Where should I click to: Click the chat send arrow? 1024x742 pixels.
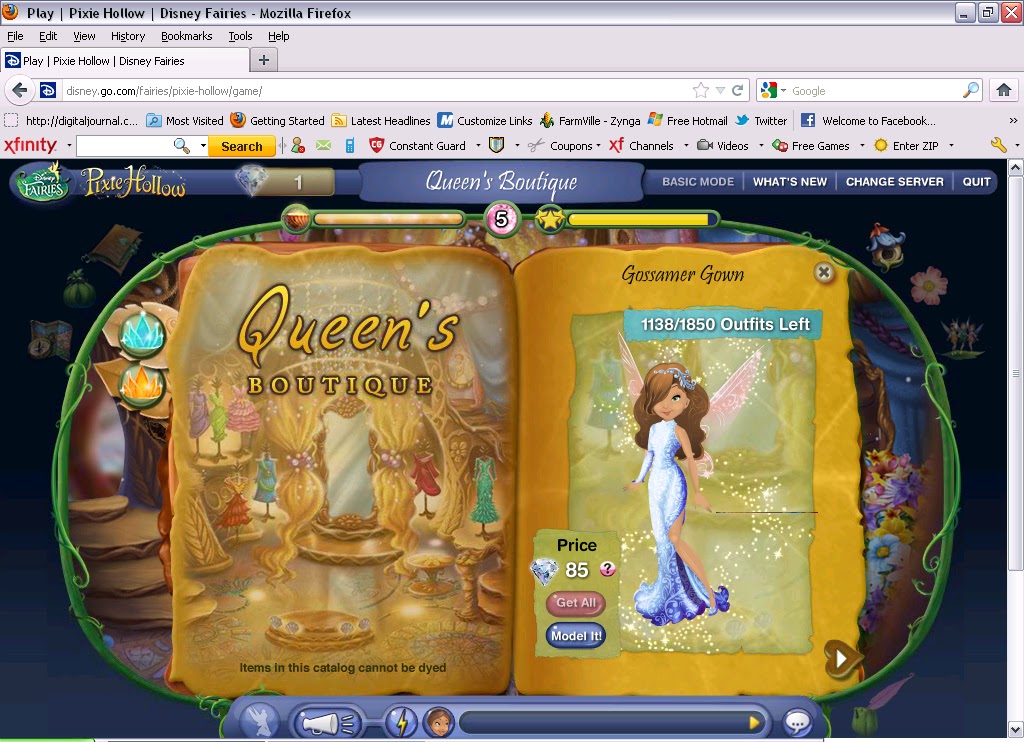pyautogui.click(x=754, y=722)
